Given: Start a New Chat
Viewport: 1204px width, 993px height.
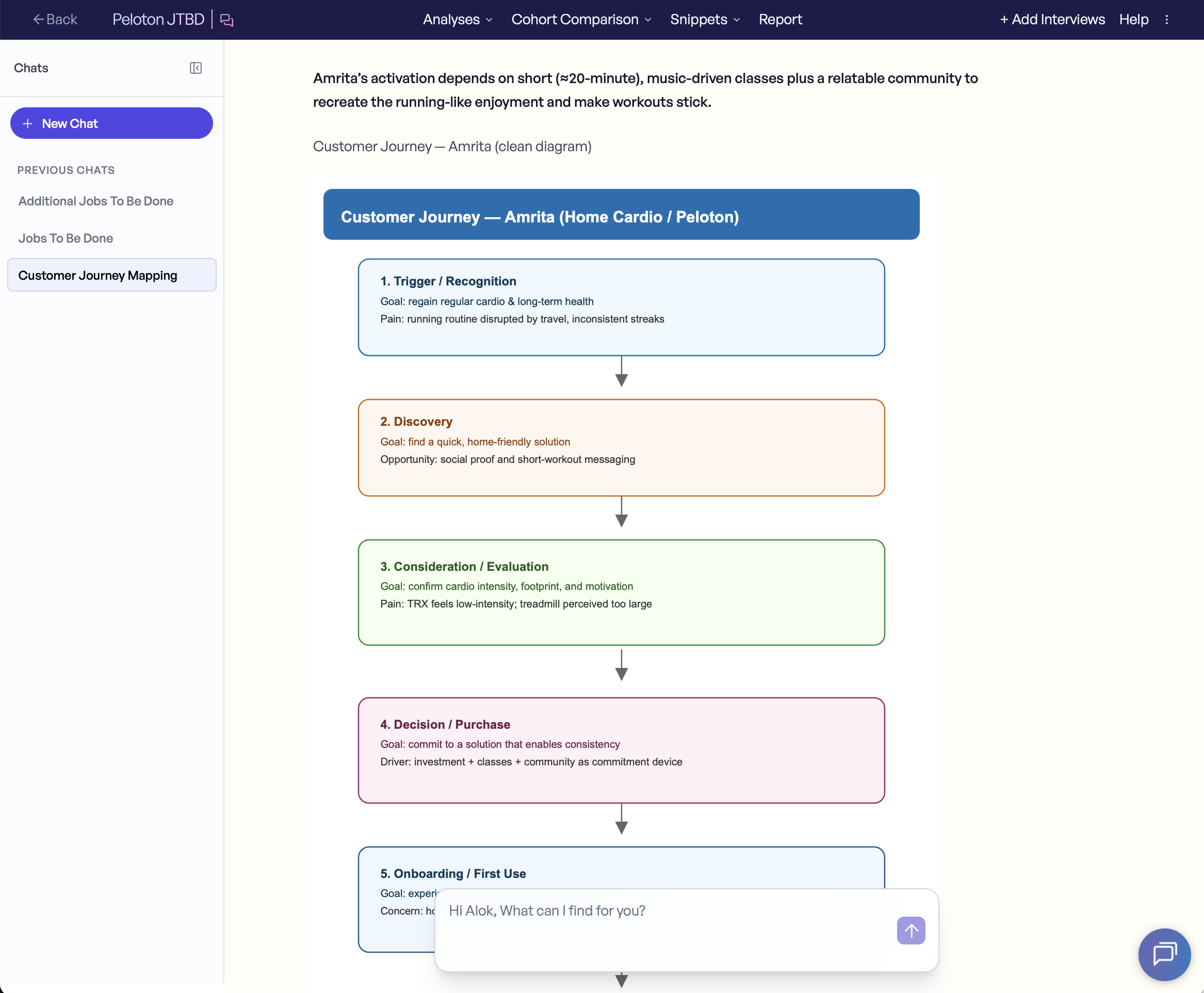Looking at the screenshot, I should coord(111,123).
